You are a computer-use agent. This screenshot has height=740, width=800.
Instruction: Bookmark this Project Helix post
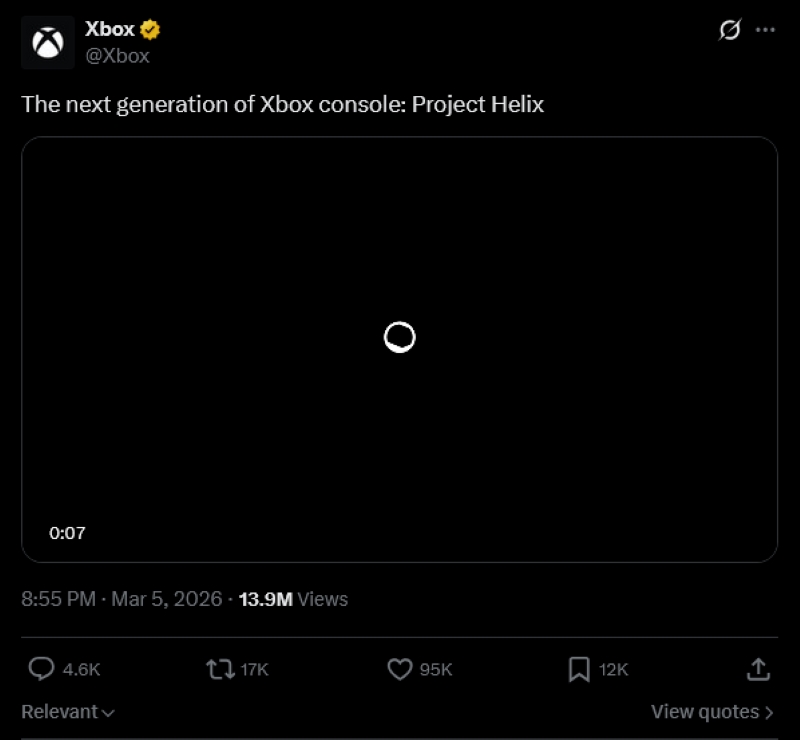[579, 669]
